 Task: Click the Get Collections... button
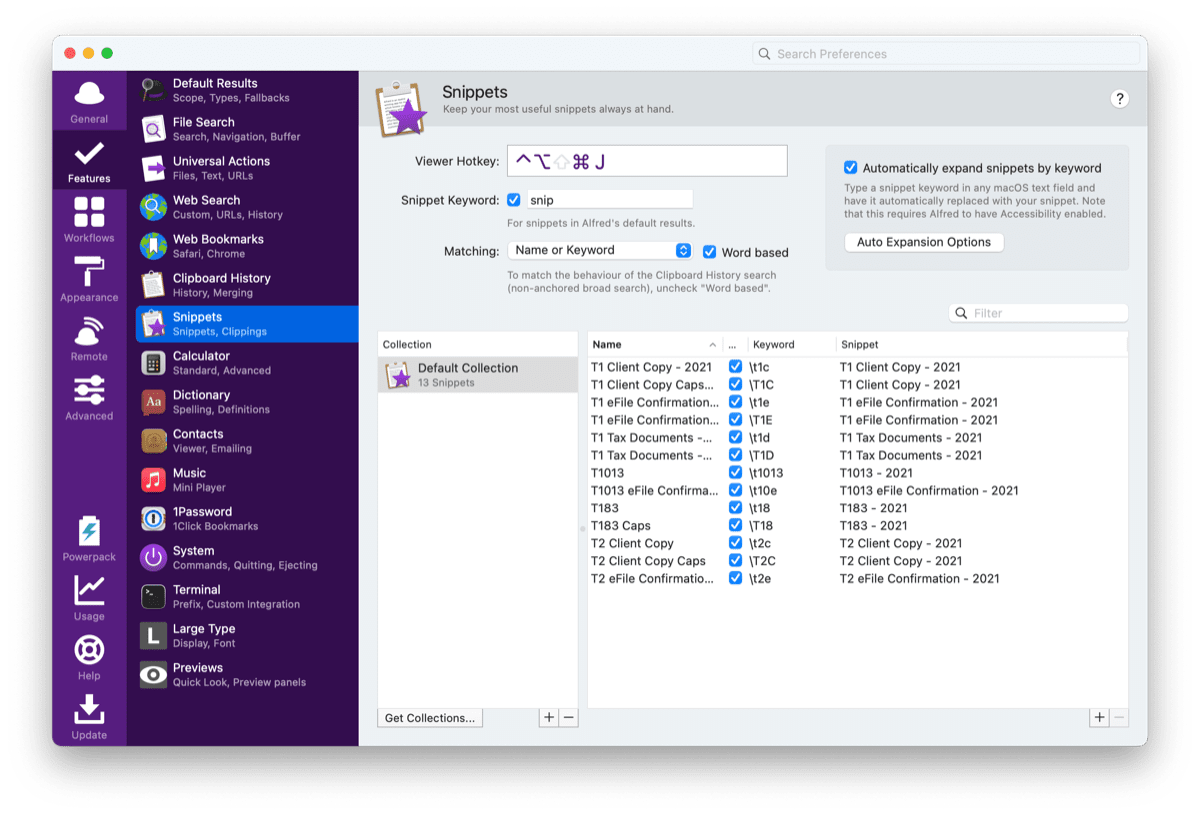pyautogui.click(x=430, y=718)
